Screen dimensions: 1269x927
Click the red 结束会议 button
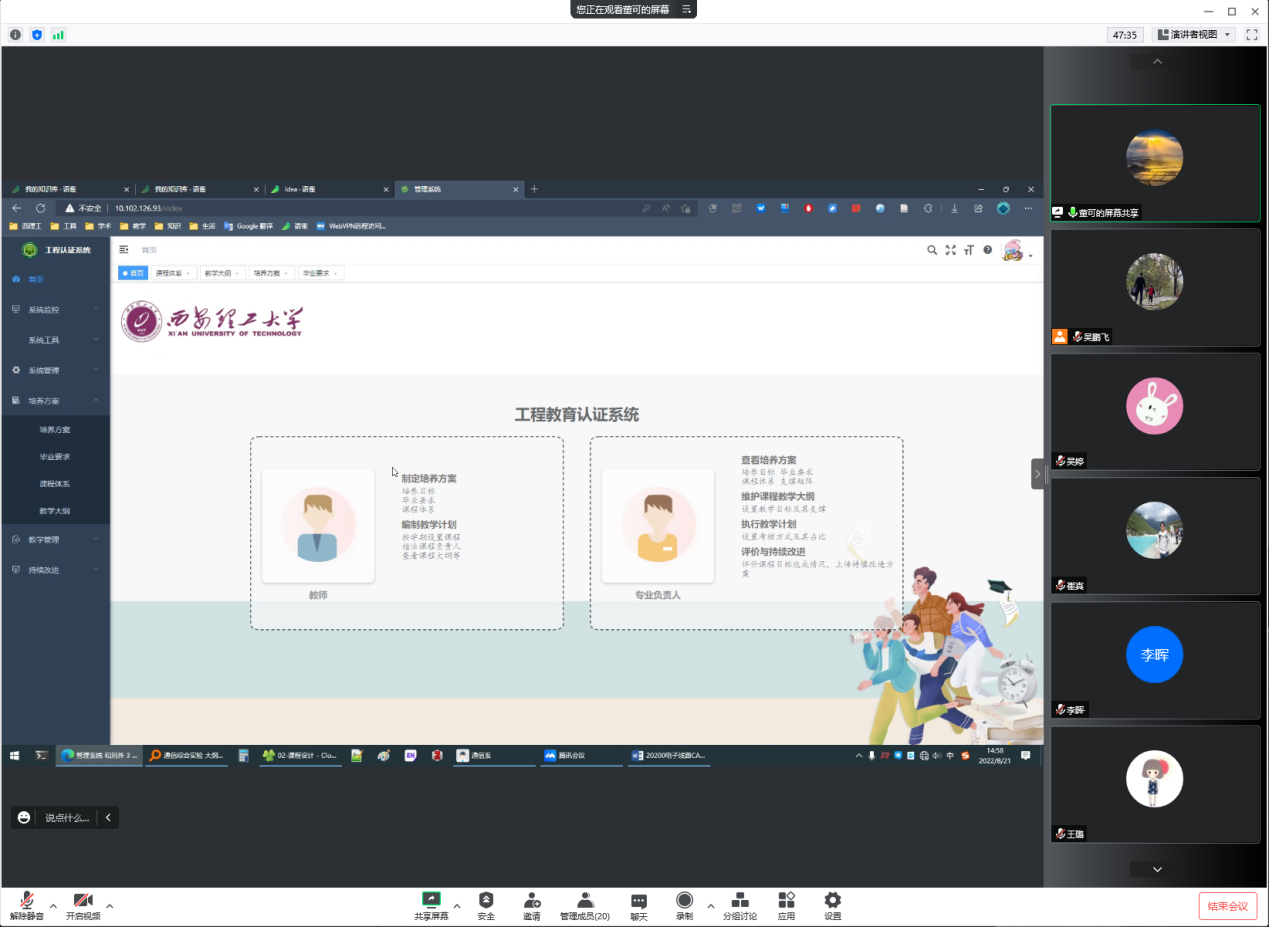(1227, 906)
